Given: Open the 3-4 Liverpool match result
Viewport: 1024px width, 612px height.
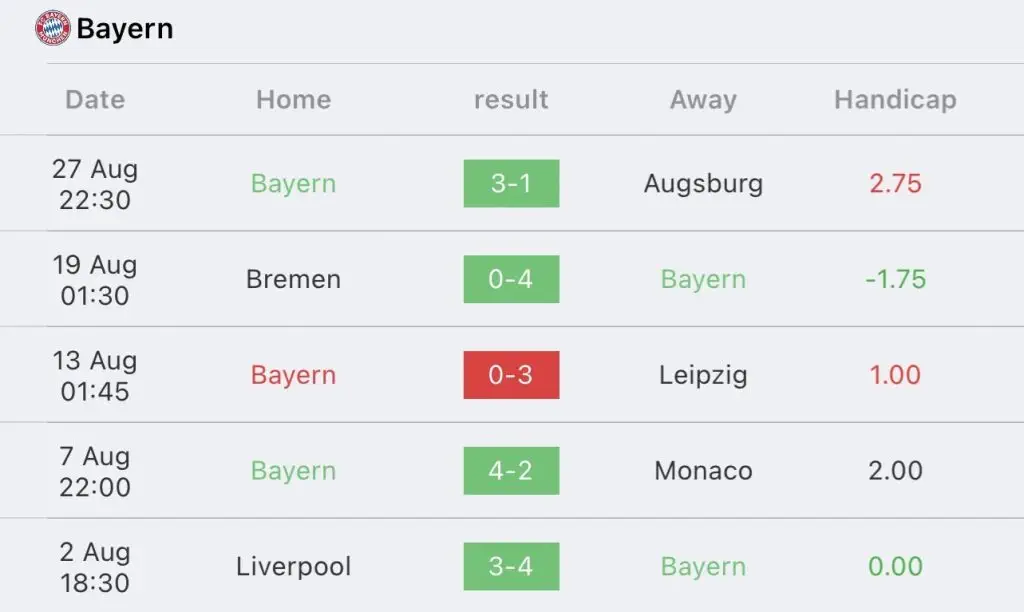Looking at the screenshot, I should coord(511,566).
